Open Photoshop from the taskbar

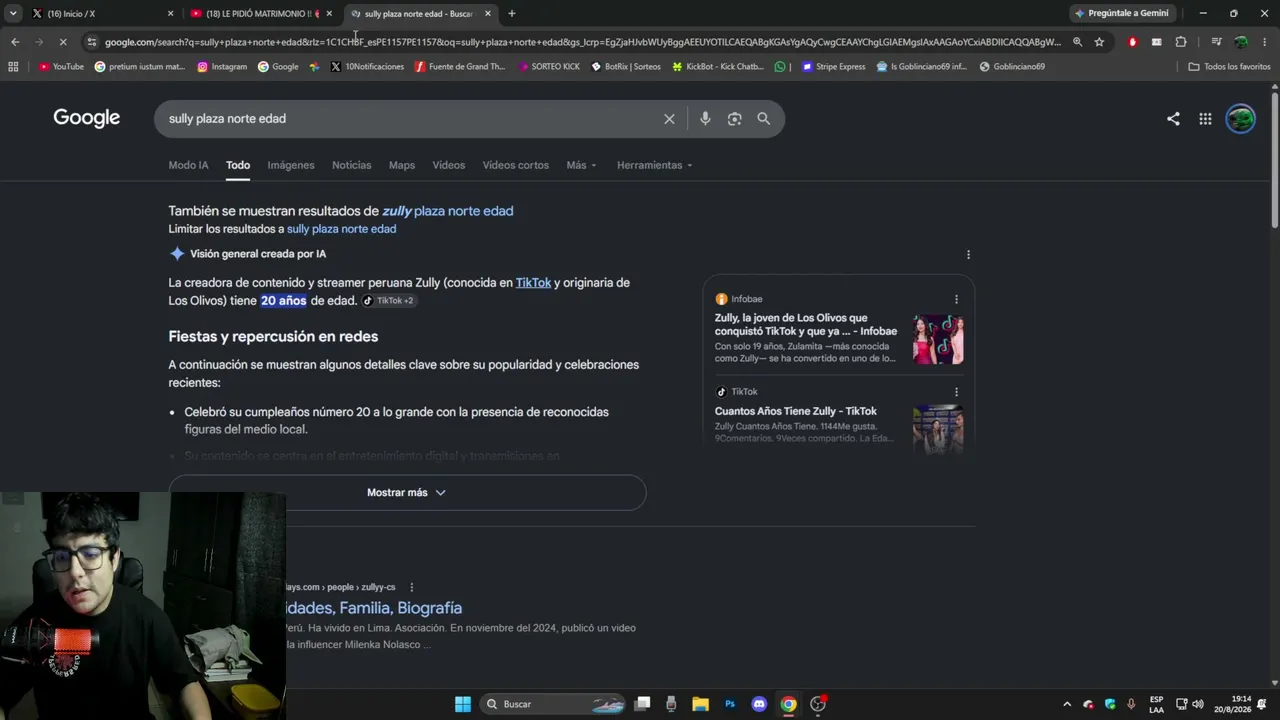tap(730, 704)
